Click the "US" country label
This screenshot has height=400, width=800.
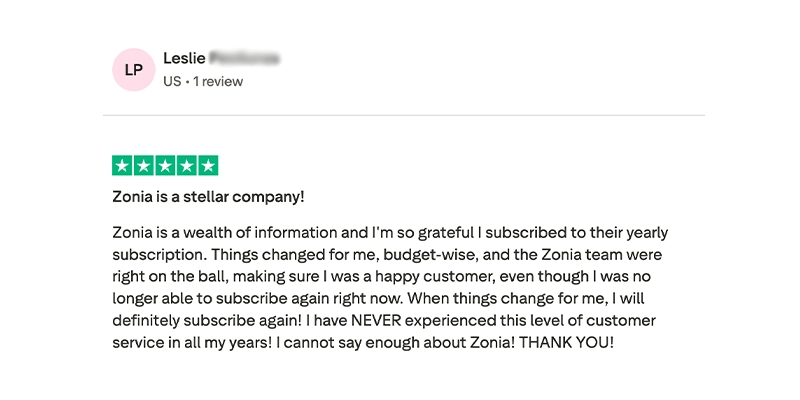172,82
